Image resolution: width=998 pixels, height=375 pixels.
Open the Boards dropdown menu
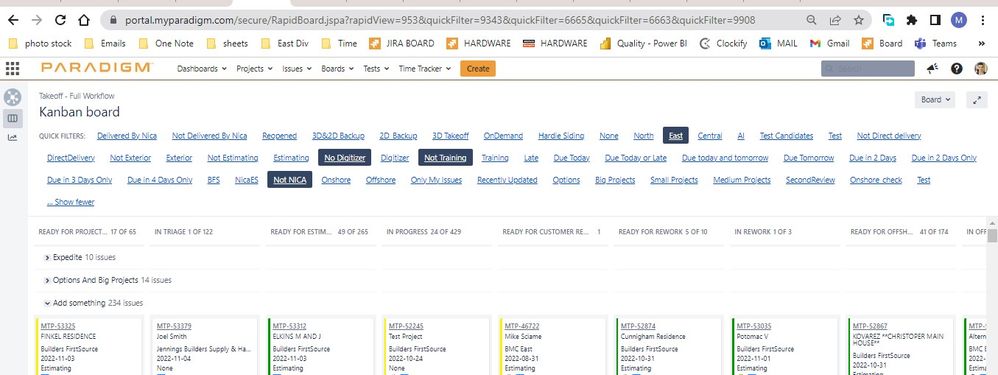pyautogui.click(x=337, y=69)
